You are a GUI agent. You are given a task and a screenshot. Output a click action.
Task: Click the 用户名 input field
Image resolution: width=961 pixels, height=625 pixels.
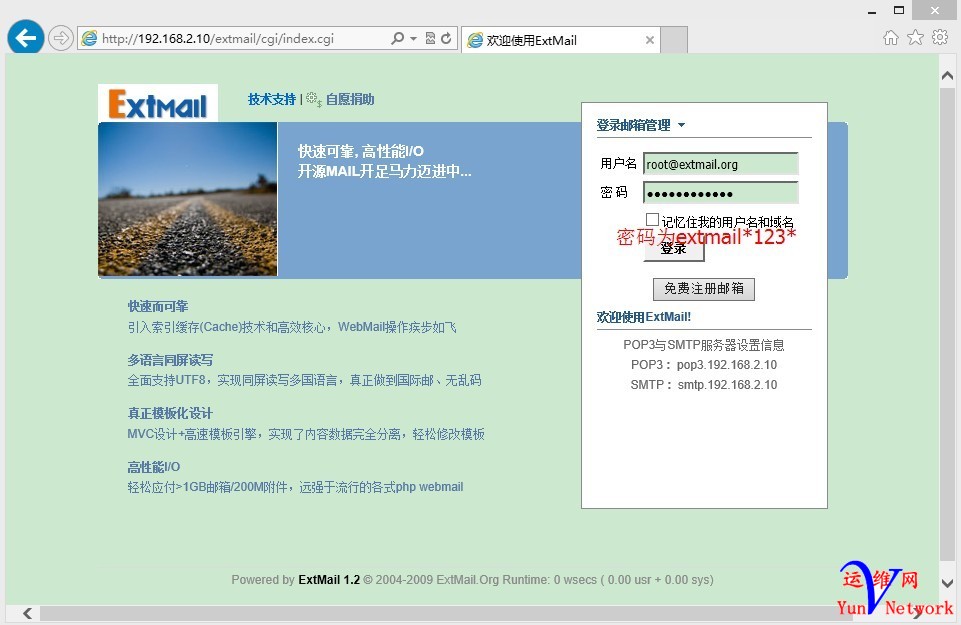pyautogui.click(x=721, y=164)
